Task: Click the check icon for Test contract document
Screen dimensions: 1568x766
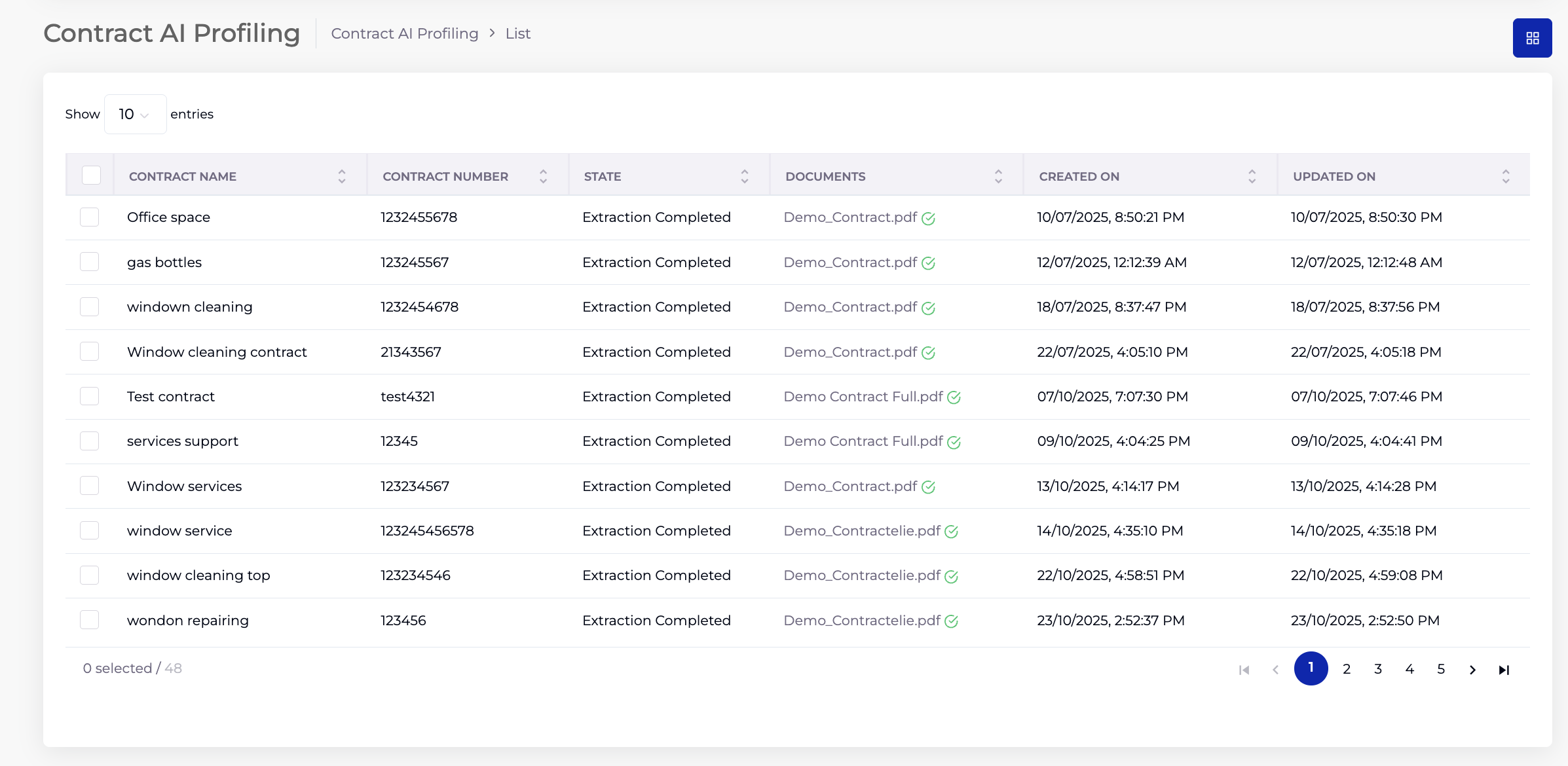Action: 954,397
